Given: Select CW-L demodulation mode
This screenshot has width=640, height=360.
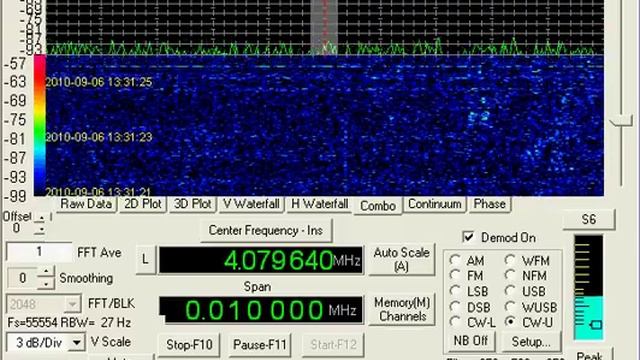Looking at the screenshot, I should click(456, 322).
